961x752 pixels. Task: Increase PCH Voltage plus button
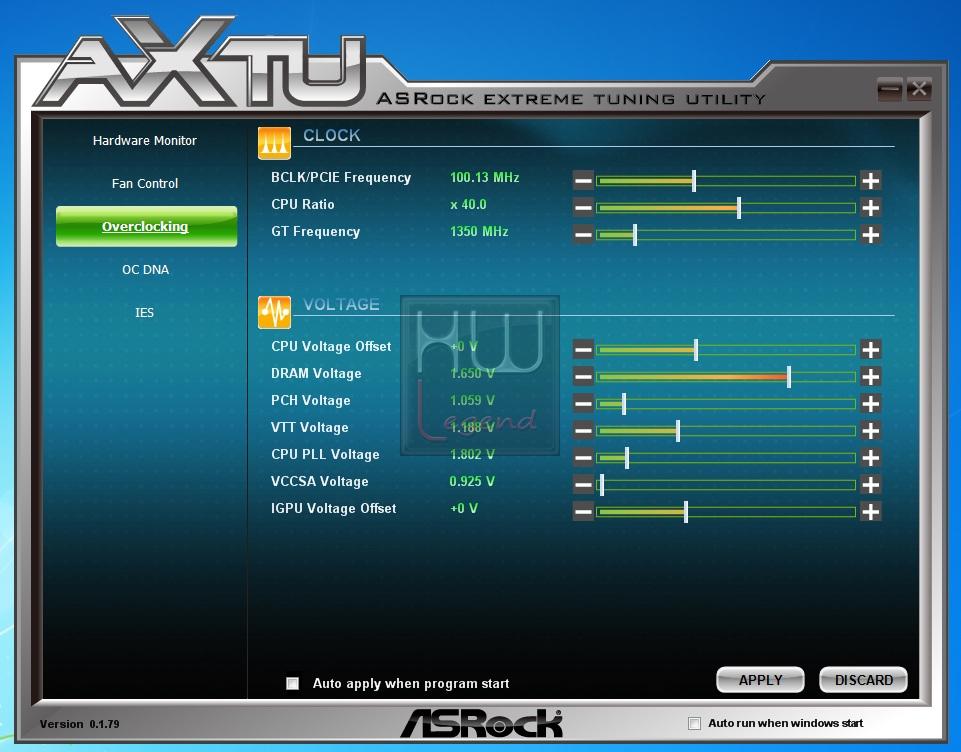tap(870, 404)
